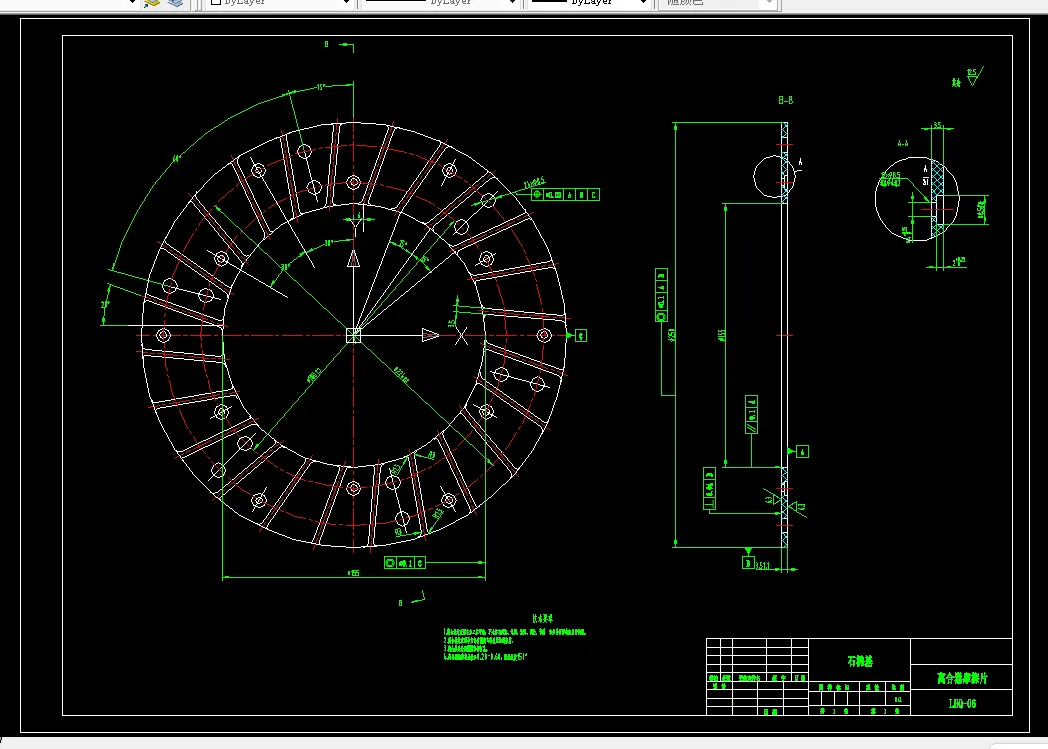Open the ByLayer linetype dropdown

[441, 3]
